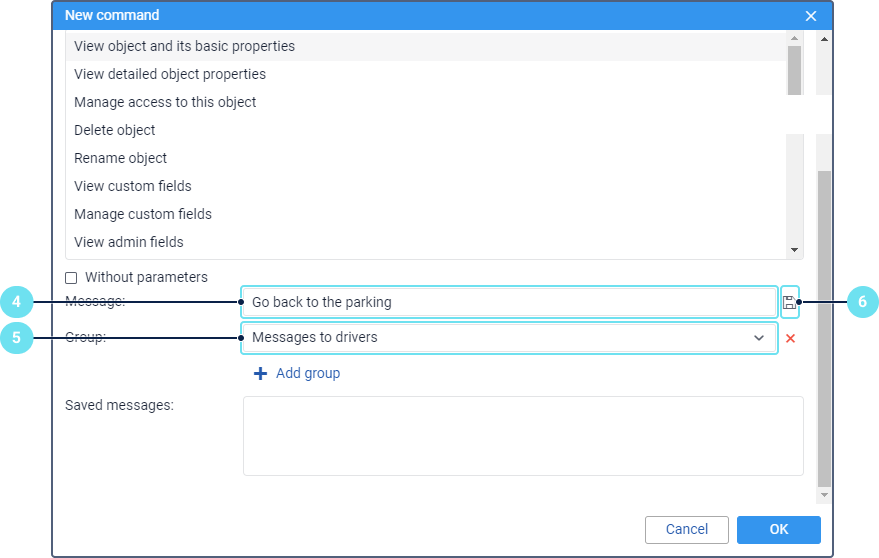
Task: Click the dialog scrollbar up arrow
Action: point(824,39)
